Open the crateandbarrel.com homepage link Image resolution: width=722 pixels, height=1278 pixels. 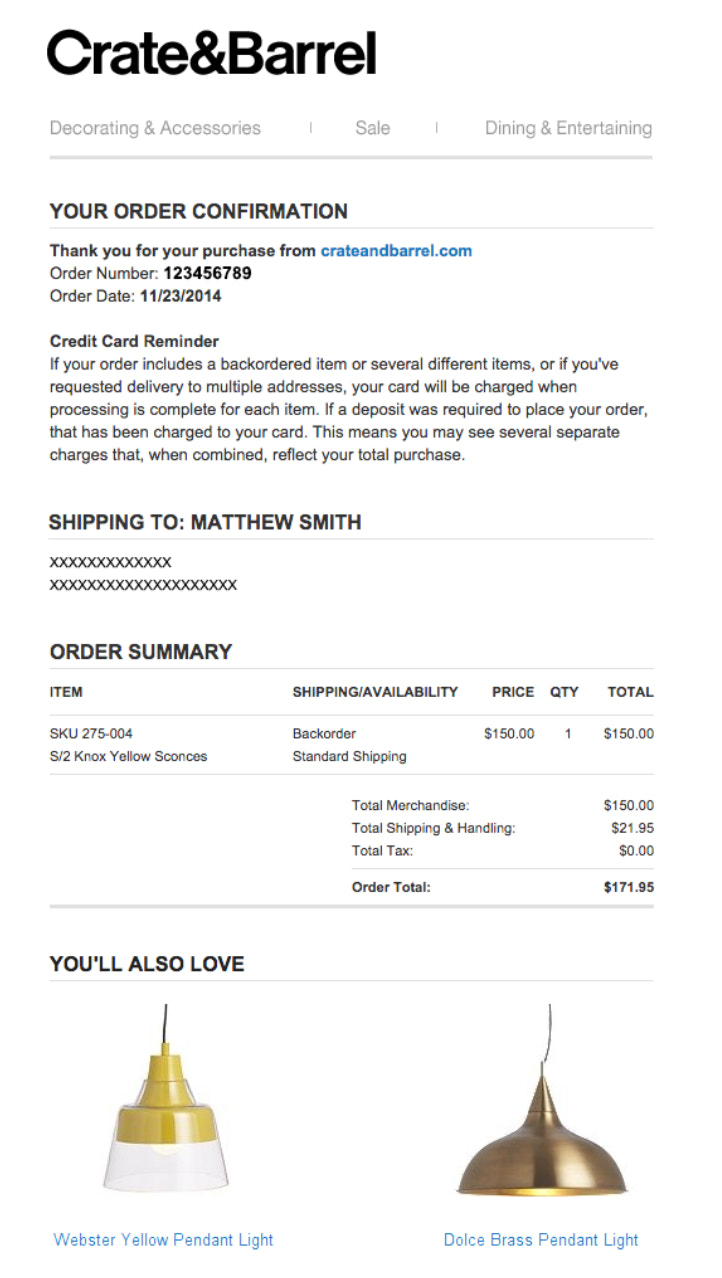tap(396, 250)
